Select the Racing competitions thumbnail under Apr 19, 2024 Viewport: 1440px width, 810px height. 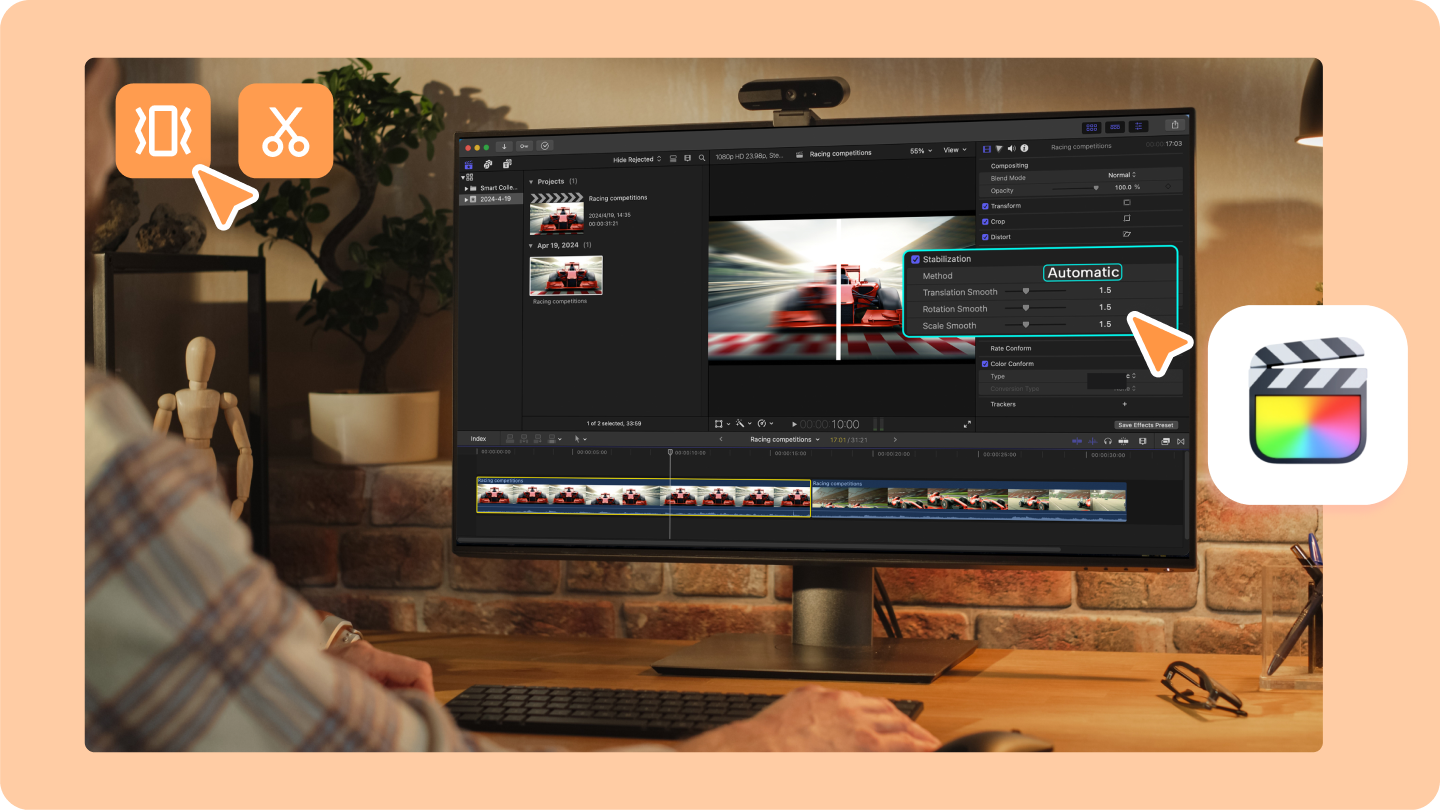pyautogui.click(x=567, y=276)
